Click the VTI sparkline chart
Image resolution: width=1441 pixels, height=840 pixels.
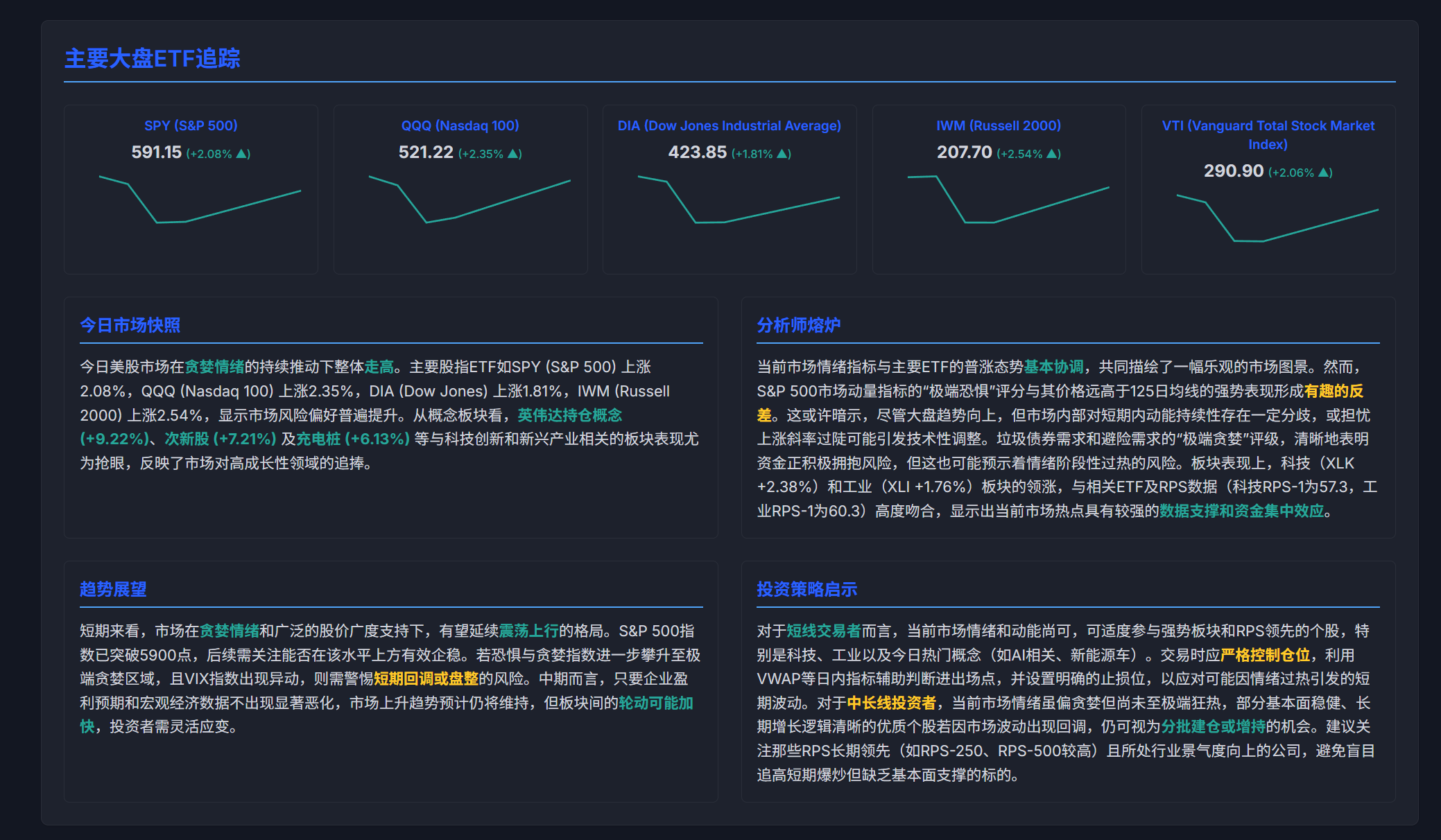point(1277,218)
